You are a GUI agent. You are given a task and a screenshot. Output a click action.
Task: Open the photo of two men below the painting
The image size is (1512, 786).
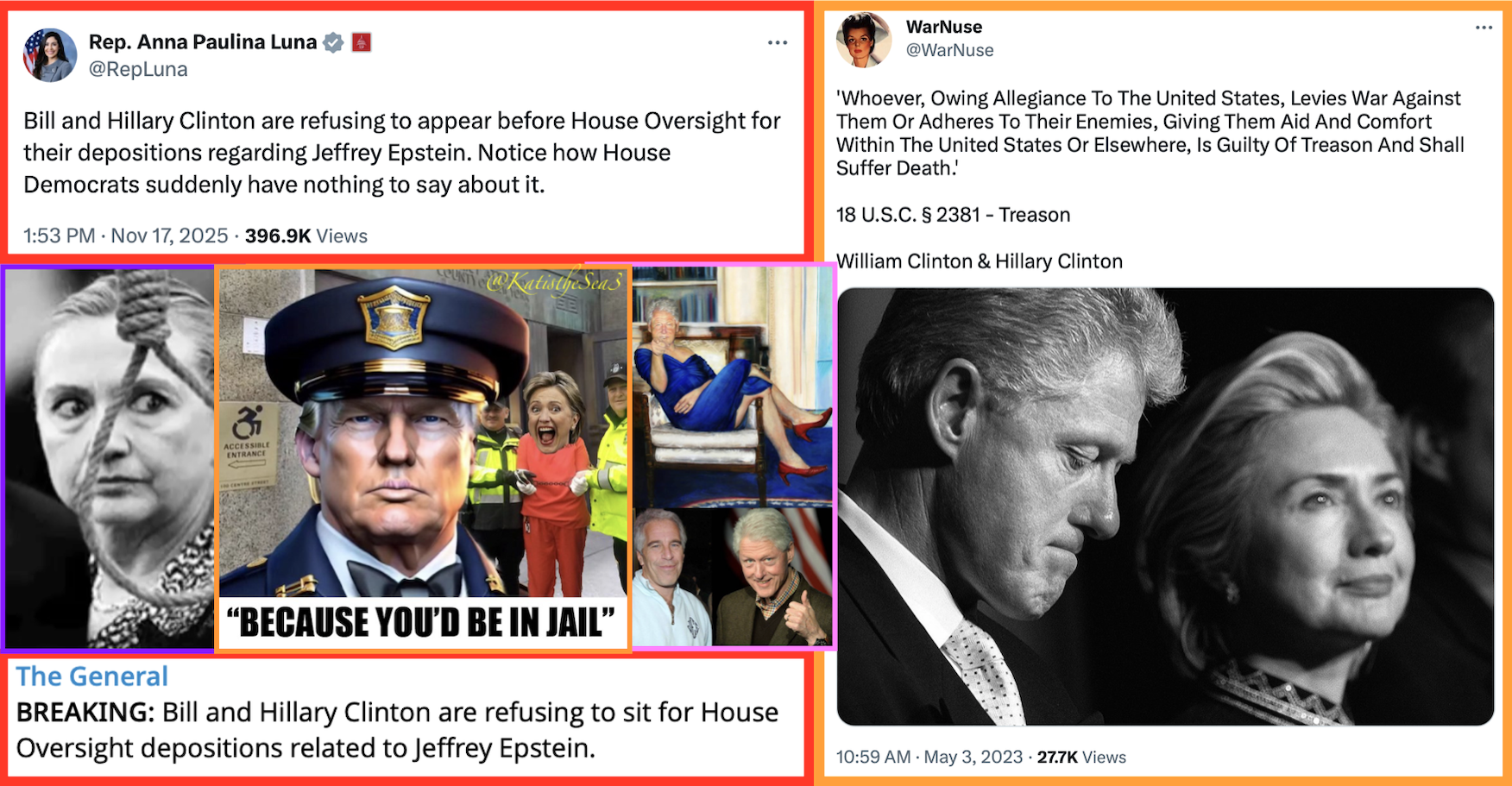click(733, 576)
